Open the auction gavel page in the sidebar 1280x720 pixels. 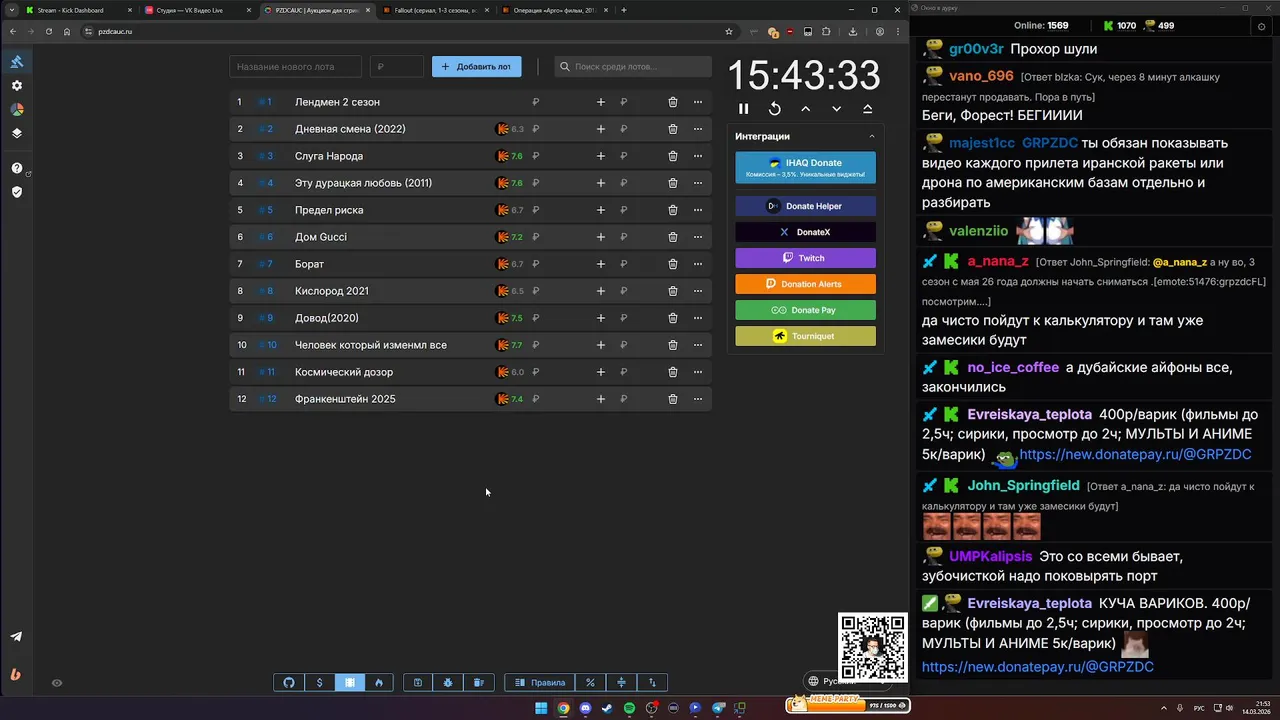[17, 62]
